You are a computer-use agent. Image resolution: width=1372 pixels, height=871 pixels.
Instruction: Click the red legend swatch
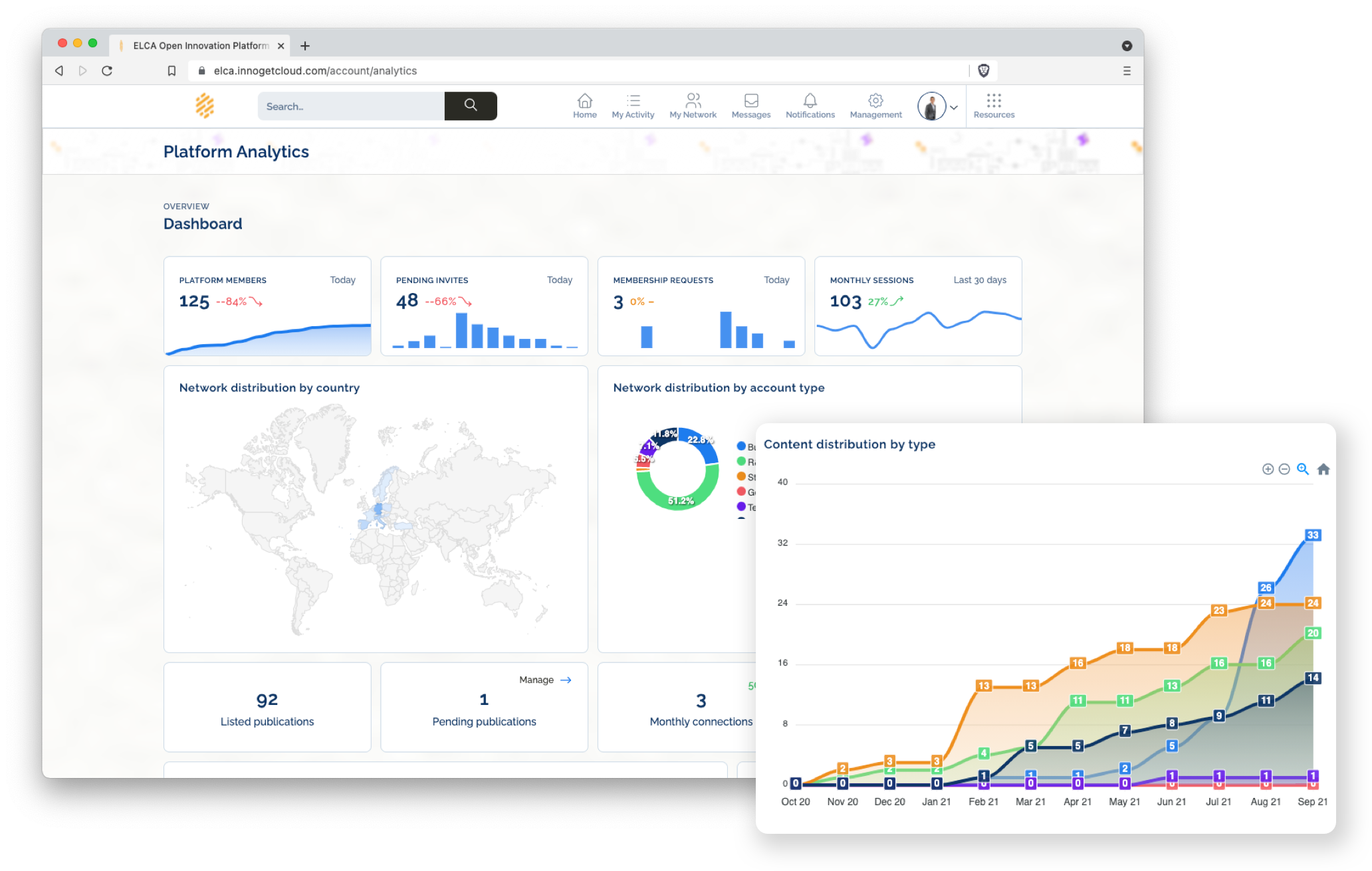tap(741, 492)
